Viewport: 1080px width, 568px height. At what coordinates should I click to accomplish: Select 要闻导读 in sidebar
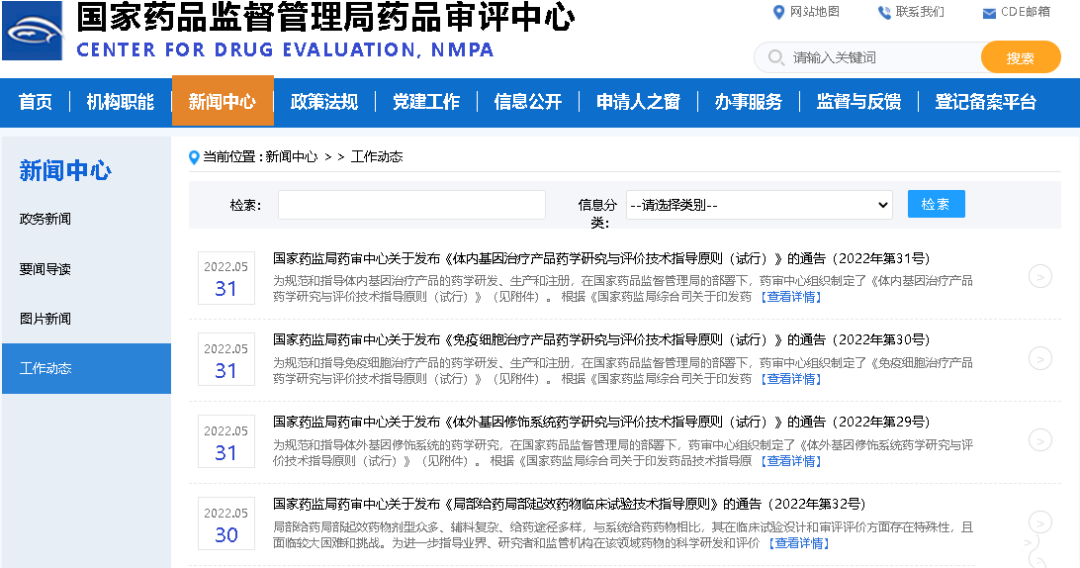pos(45,269)
